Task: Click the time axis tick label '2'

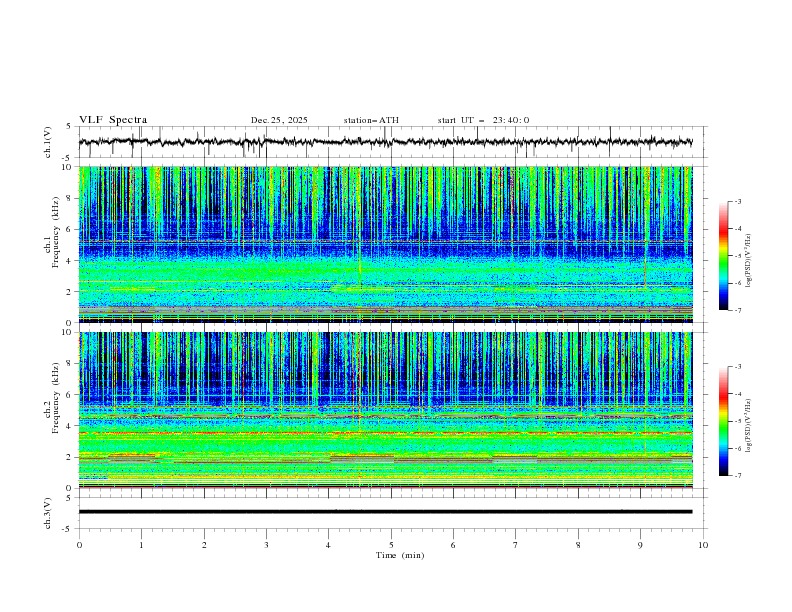Action: (x=204, y=545)
